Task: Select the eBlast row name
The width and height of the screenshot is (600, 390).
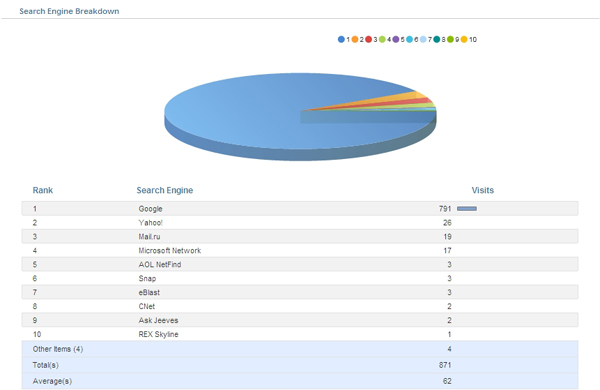Action: coord(149,292)
